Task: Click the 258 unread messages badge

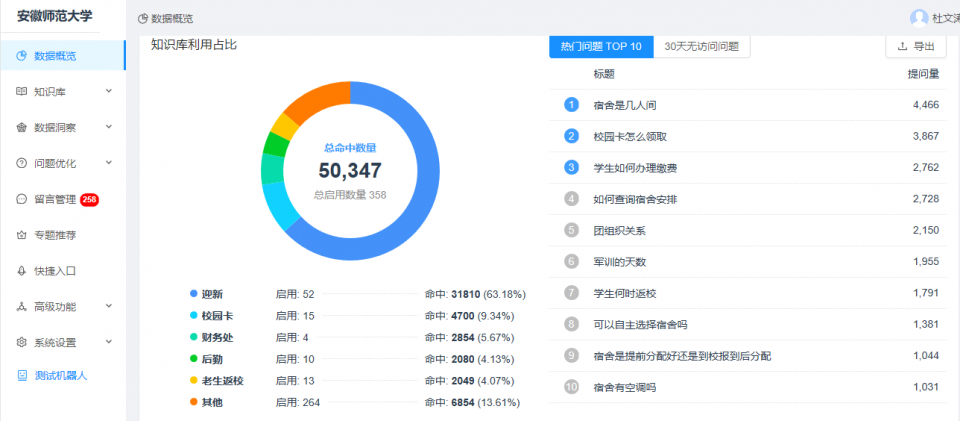Action: [89, 199]
